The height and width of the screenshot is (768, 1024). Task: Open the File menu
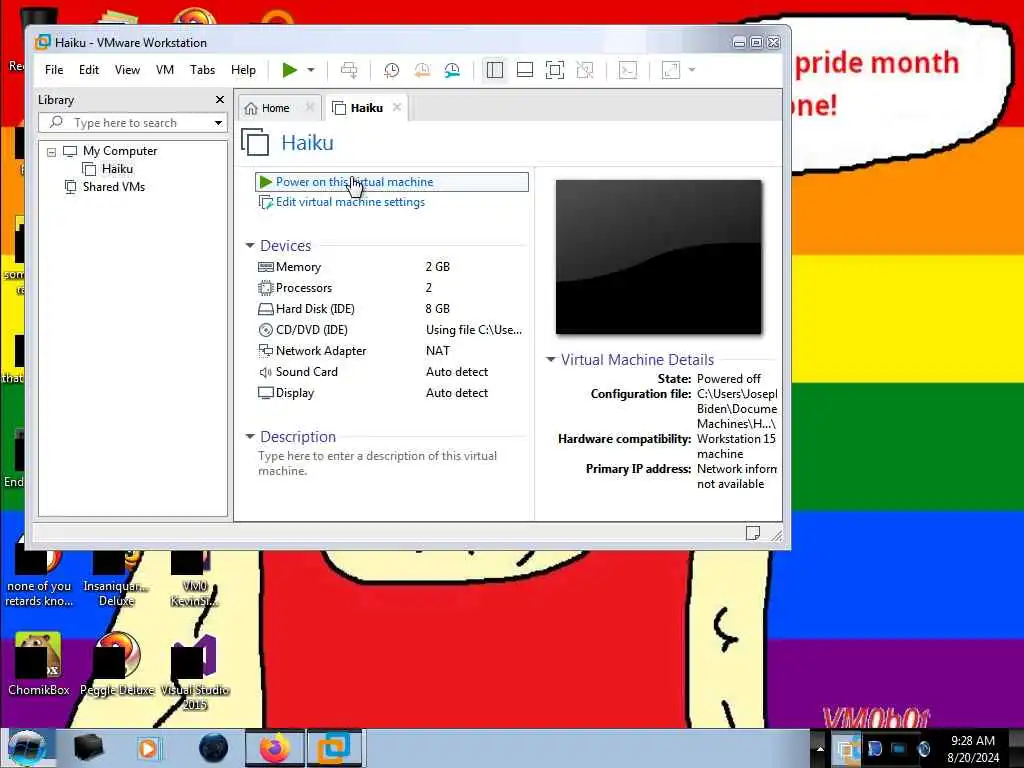coord(54,70)
